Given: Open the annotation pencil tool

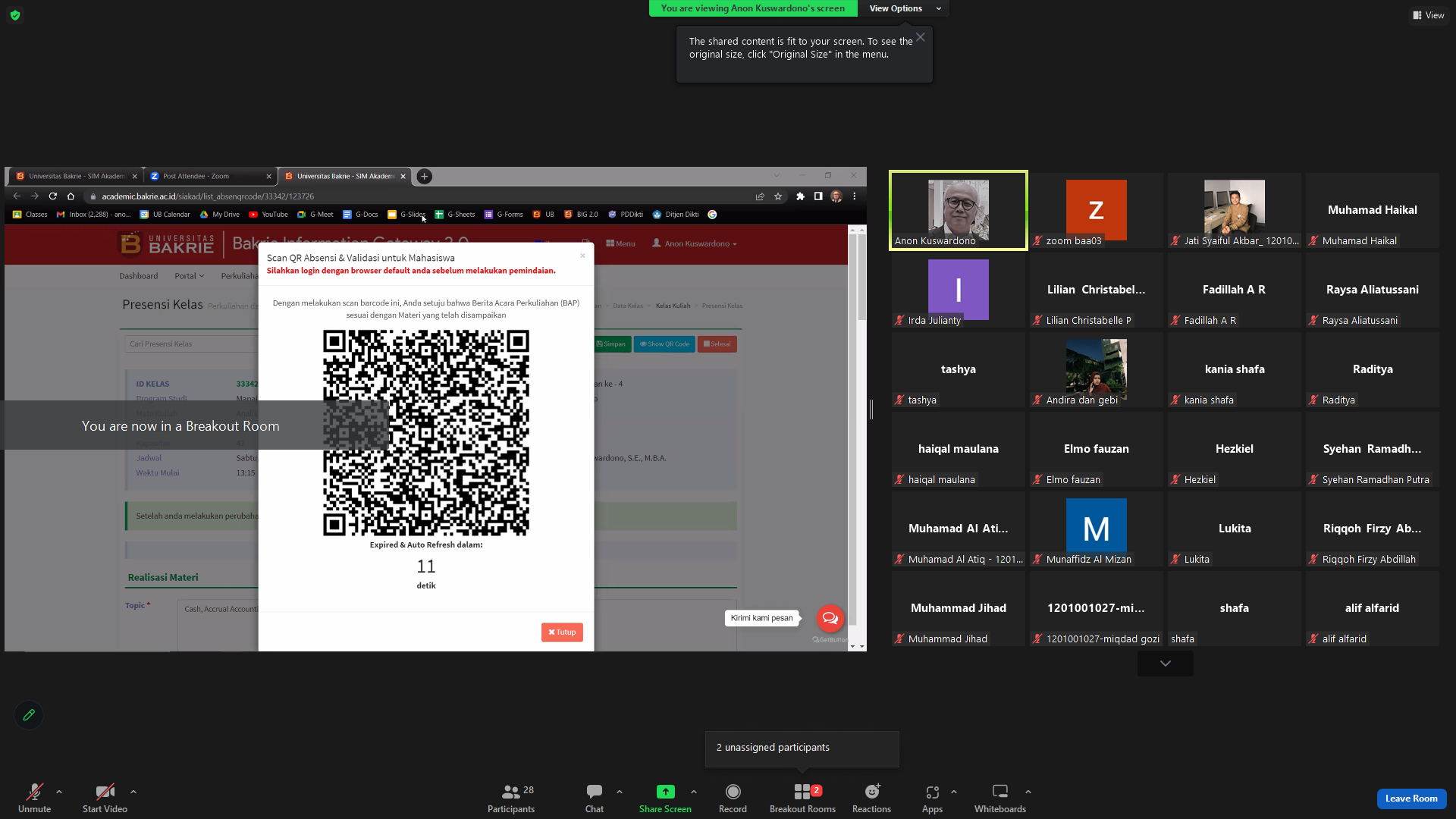Looking at the screenshot, I should (x=29, y=715).
